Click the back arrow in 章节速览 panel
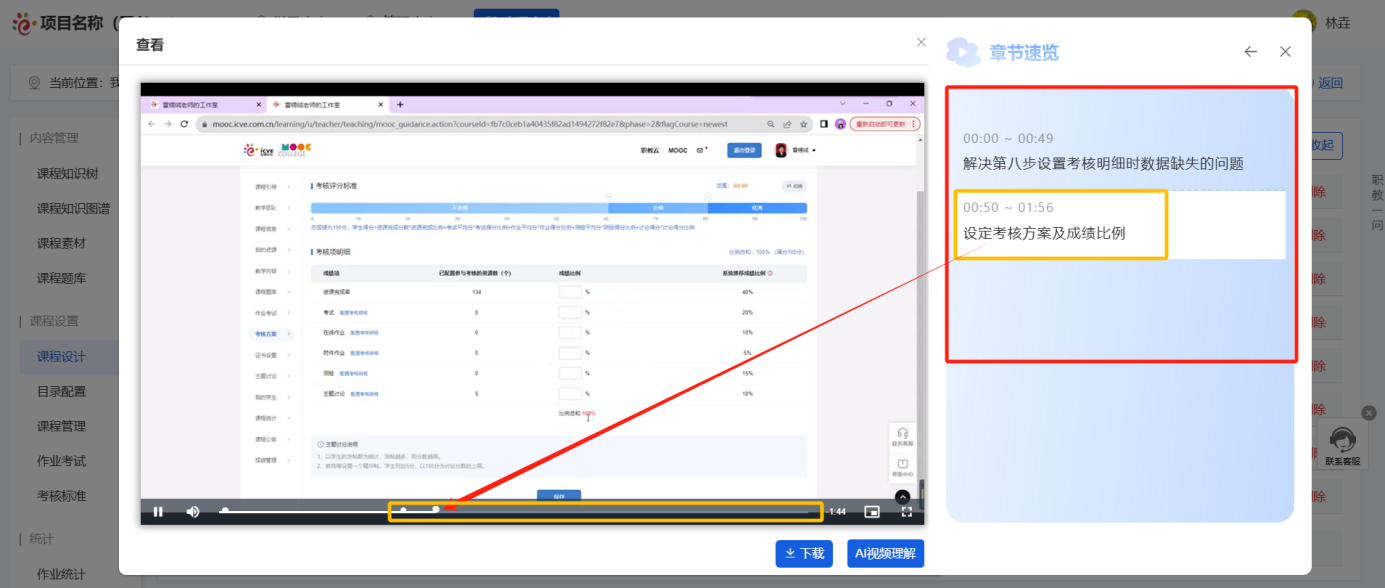The height and width of the screenshot is (588, 1385). point(1250,52)
